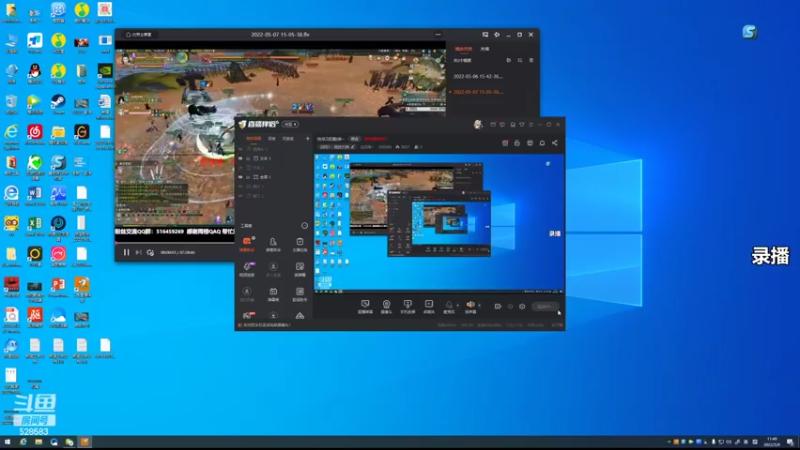
Task: Add file icon in player playlist header
Action: point(508,60)
